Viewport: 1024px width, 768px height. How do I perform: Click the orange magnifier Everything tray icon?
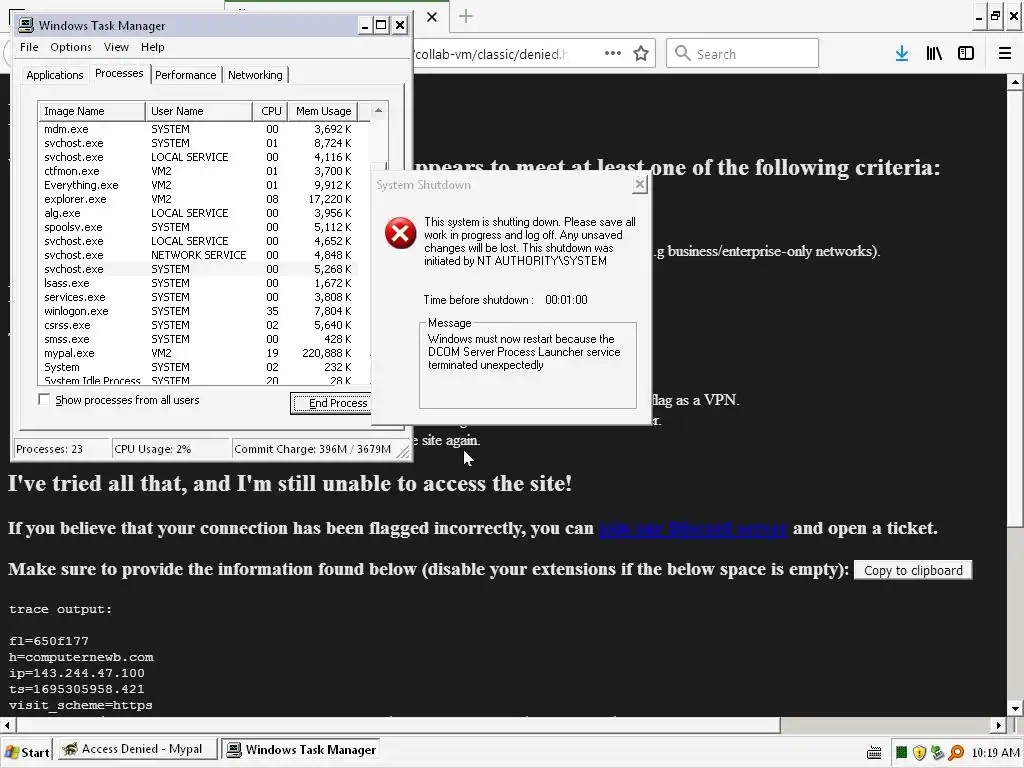(956, 753)
